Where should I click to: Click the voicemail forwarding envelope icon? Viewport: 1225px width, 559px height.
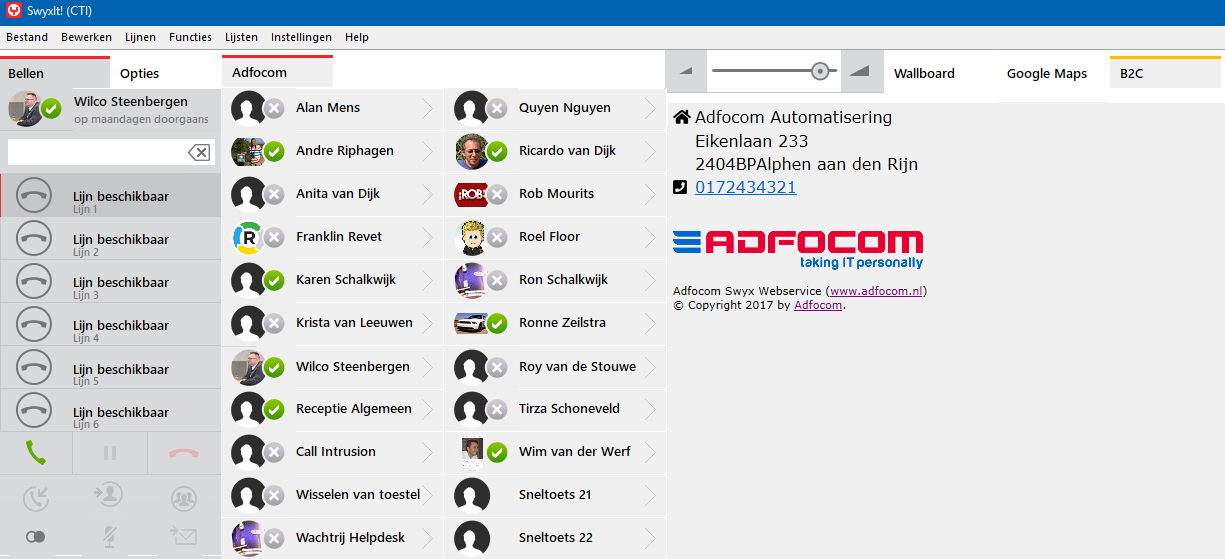[183, 535]
